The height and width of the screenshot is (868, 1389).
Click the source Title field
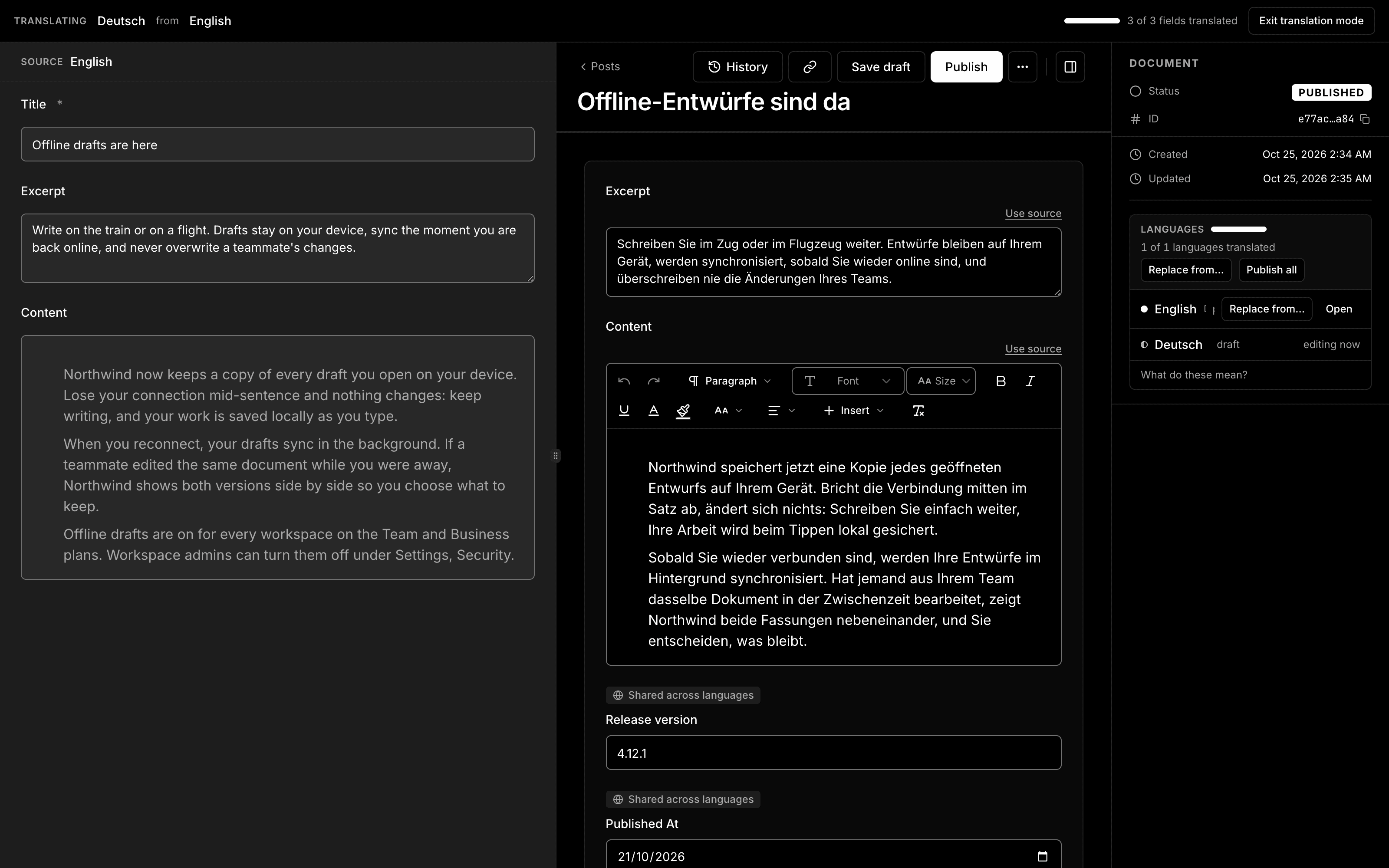tap(278, 144)
